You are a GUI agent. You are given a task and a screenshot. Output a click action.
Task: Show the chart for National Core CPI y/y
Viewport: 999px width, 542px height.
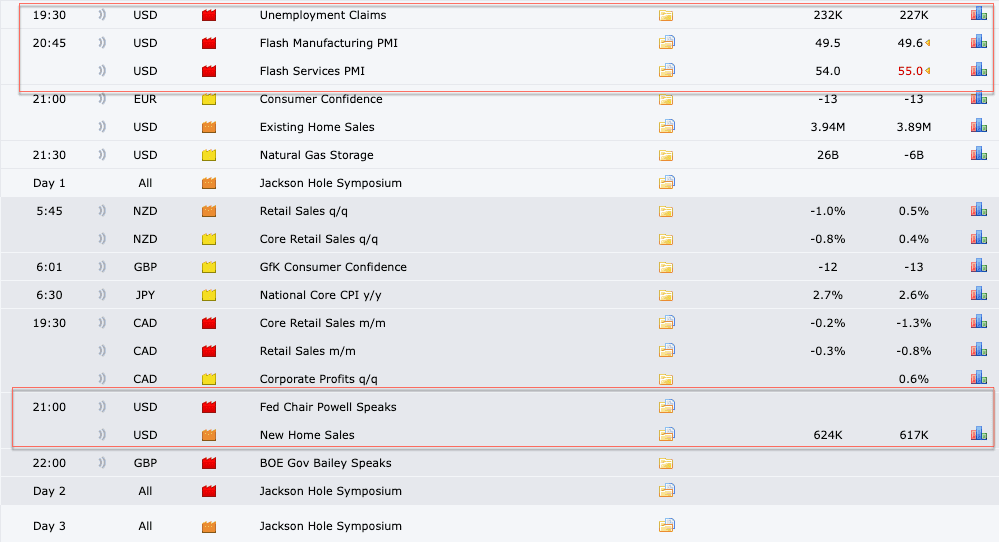(x=978, y=295)
